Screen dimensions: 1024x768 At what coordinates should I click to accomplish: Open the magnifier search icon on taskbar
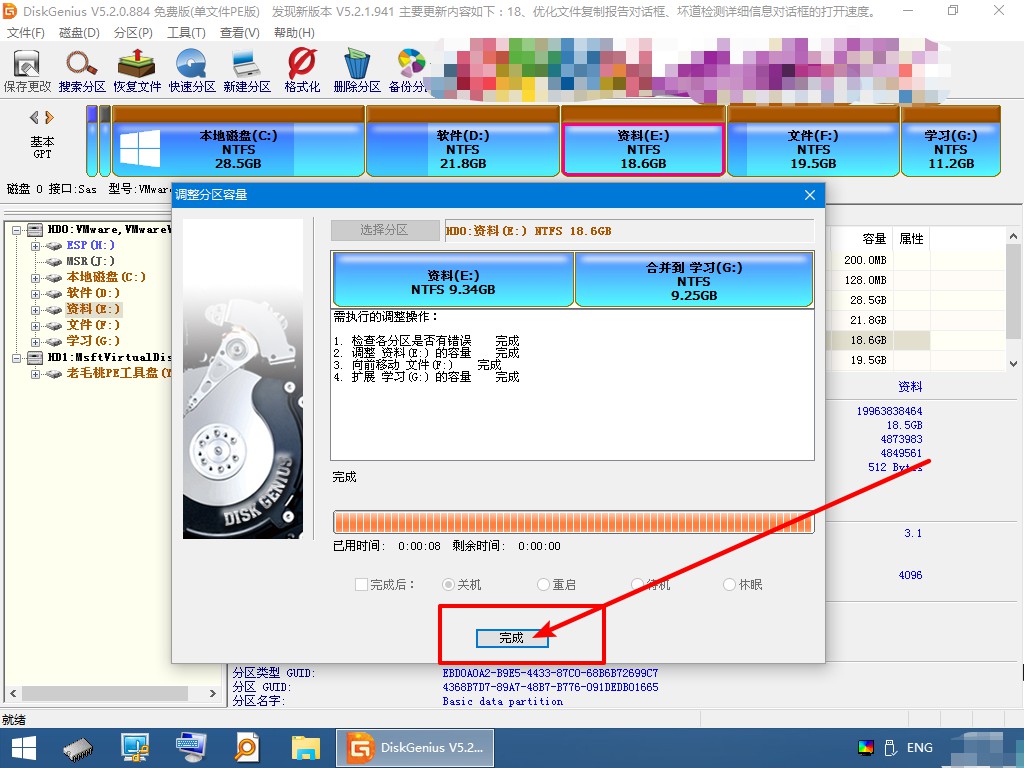pyautogui.click(x=247, y=748)
